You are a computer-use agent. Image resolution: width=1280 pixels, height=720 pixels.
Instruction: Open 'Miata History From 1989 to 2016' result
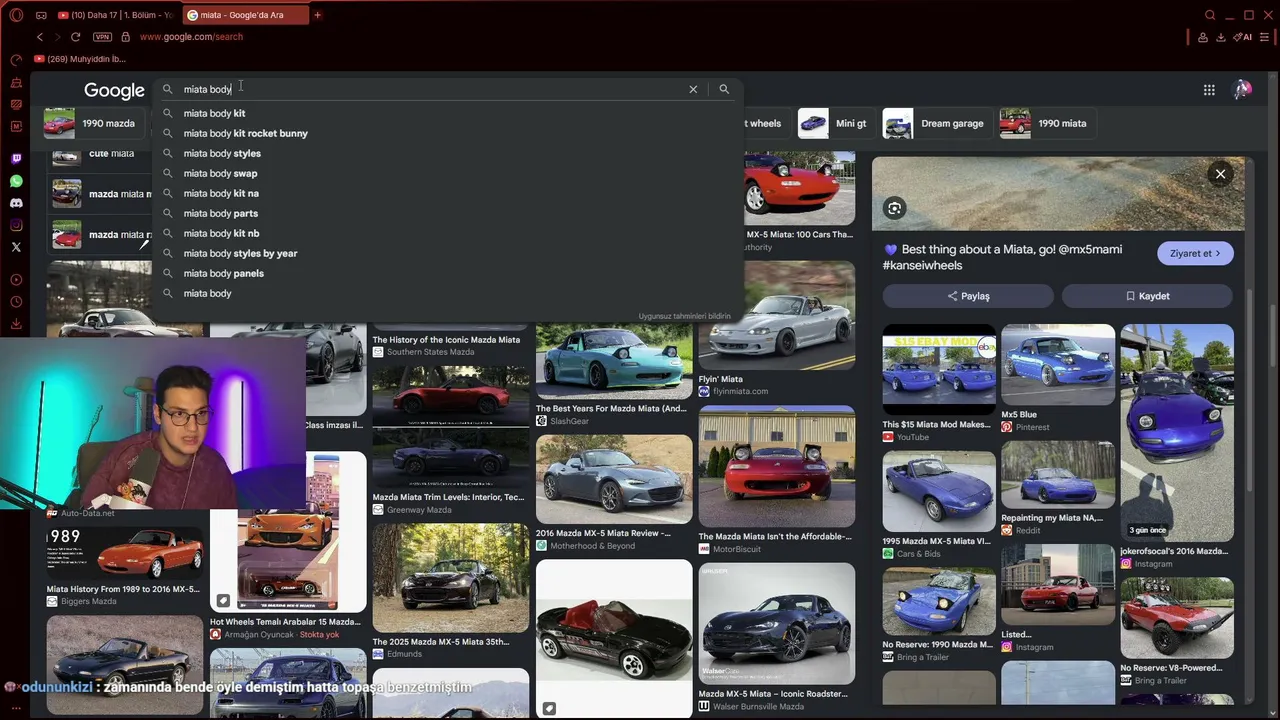click(x=125, y=551)
